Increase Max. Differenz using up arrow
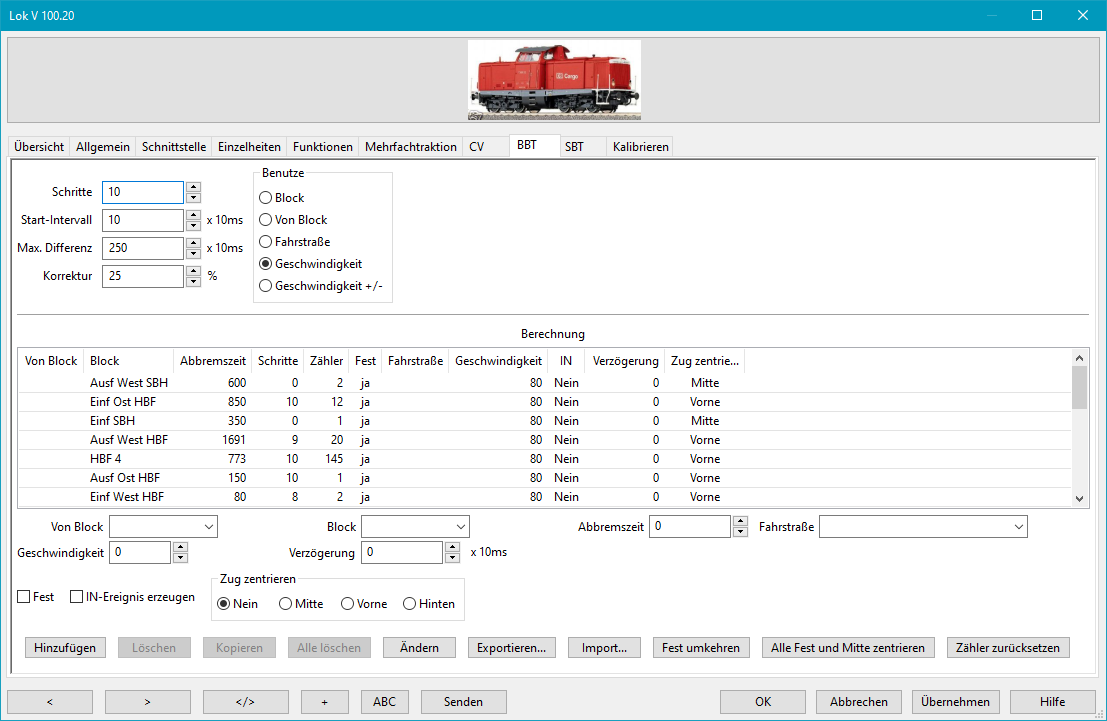1107x721 pixels. [x=193, y=243]
